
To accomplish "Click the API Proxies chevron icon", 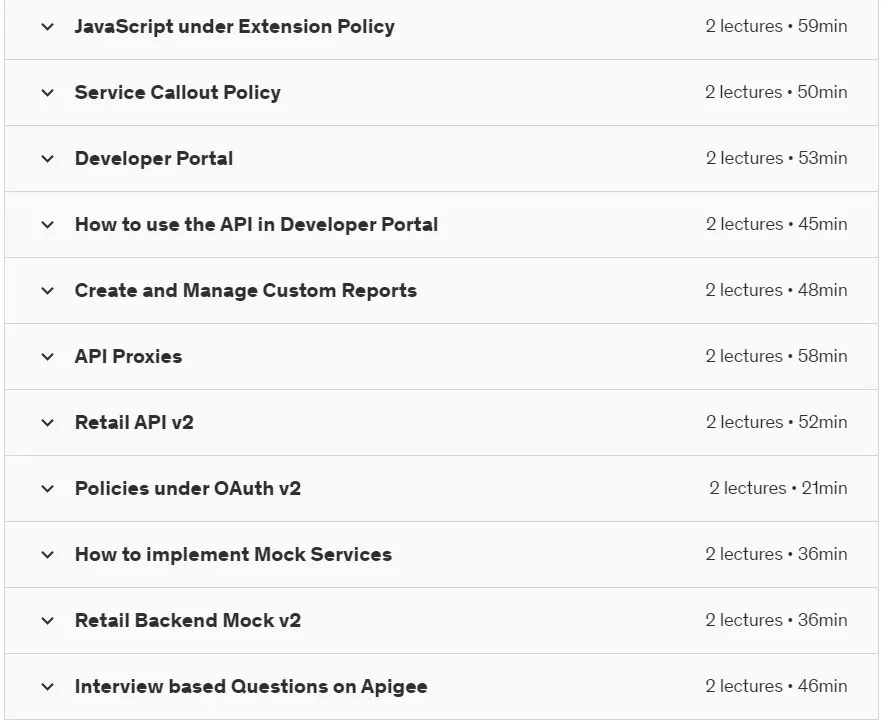I will 48,356.
